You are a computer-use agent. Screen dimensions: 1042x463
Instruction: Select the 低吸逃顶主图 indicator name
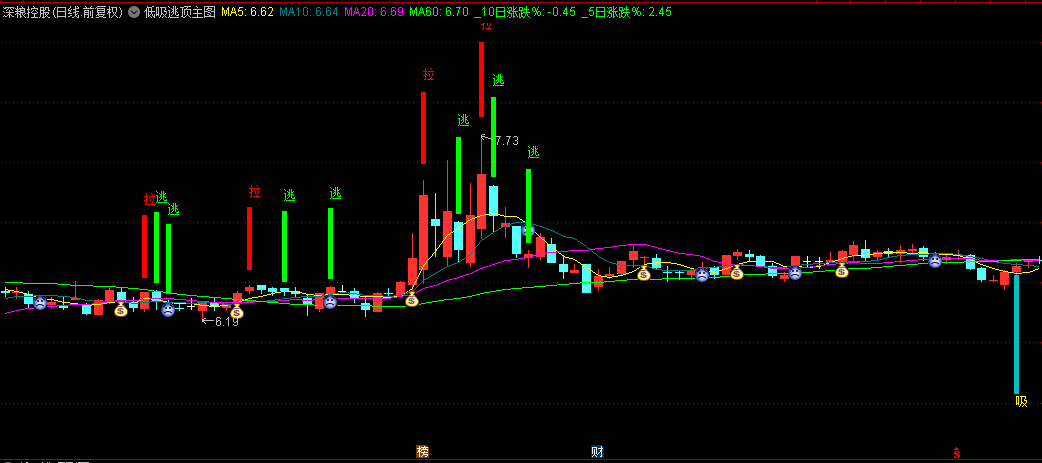pos(179,12)
